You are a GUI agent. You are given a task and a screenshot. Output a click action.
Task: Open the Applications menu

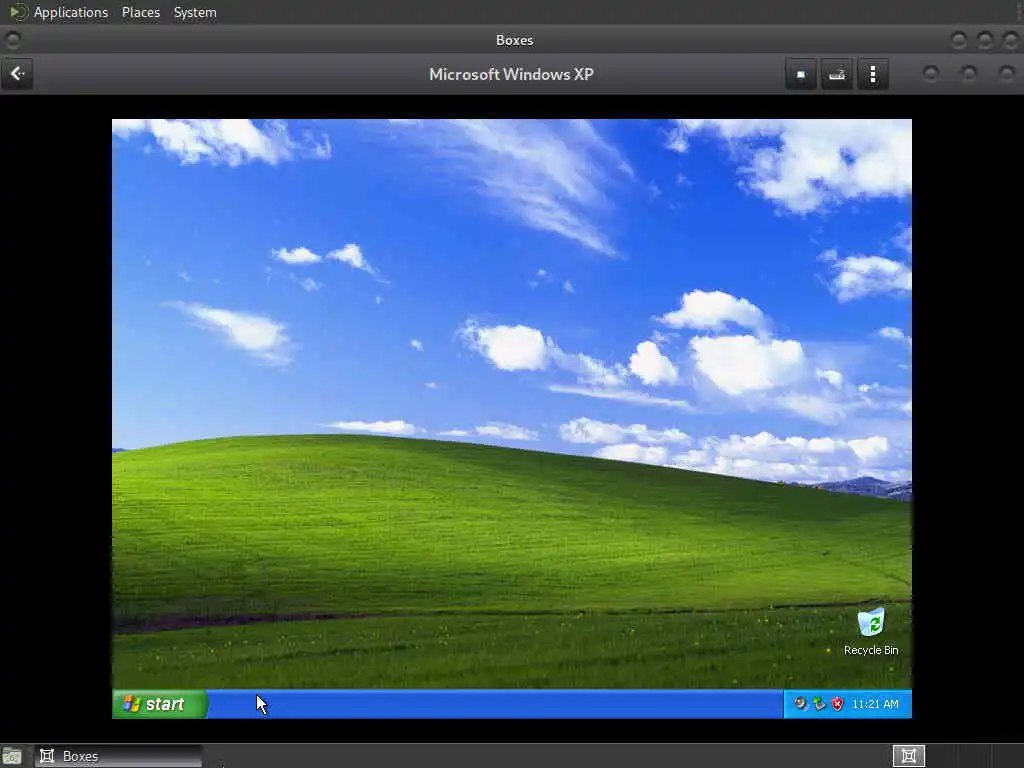(71, 12)
